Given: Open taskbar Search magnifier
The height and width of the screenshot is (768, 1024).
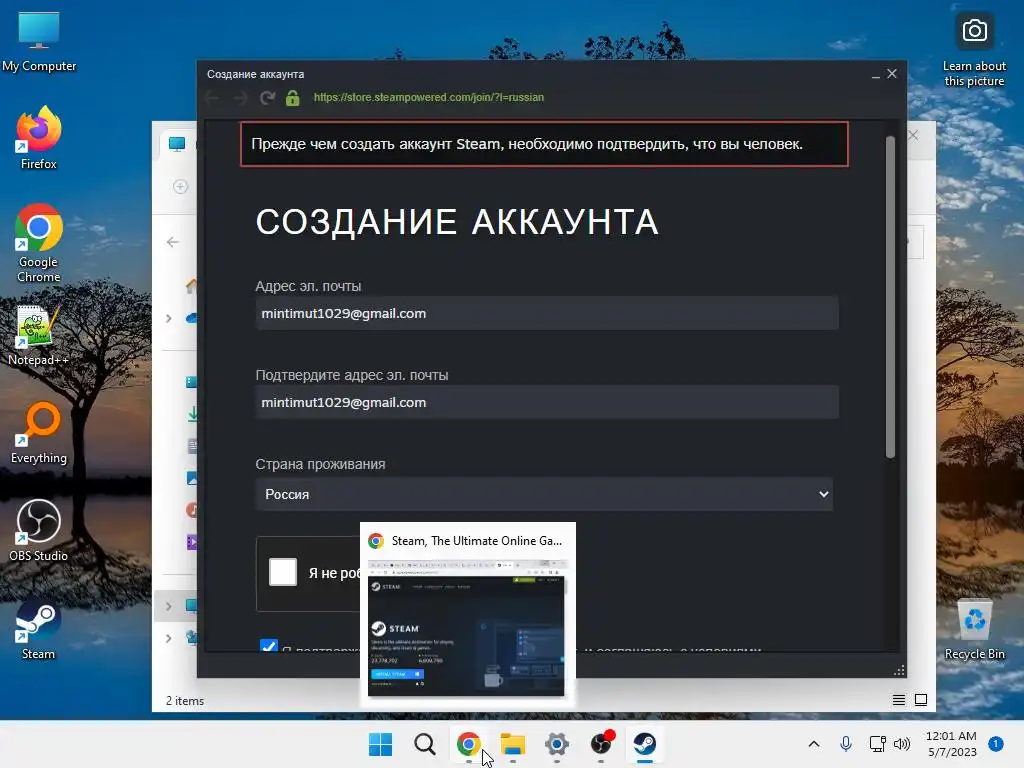Looking at the screenshot, I should click(424, 743).
